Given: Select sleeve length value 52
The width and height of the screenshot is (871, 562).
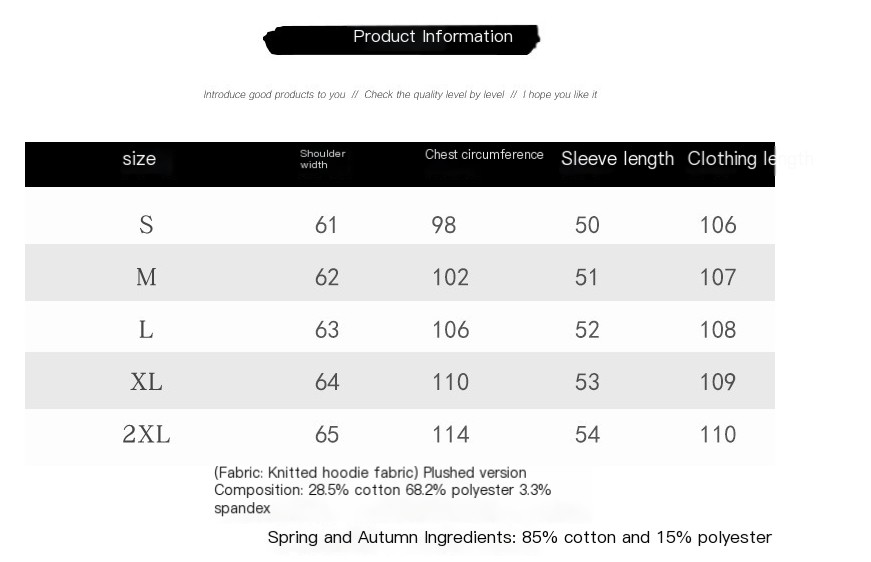Looking at the screenshot, I should pyautogui.click(x=587, y=329).
